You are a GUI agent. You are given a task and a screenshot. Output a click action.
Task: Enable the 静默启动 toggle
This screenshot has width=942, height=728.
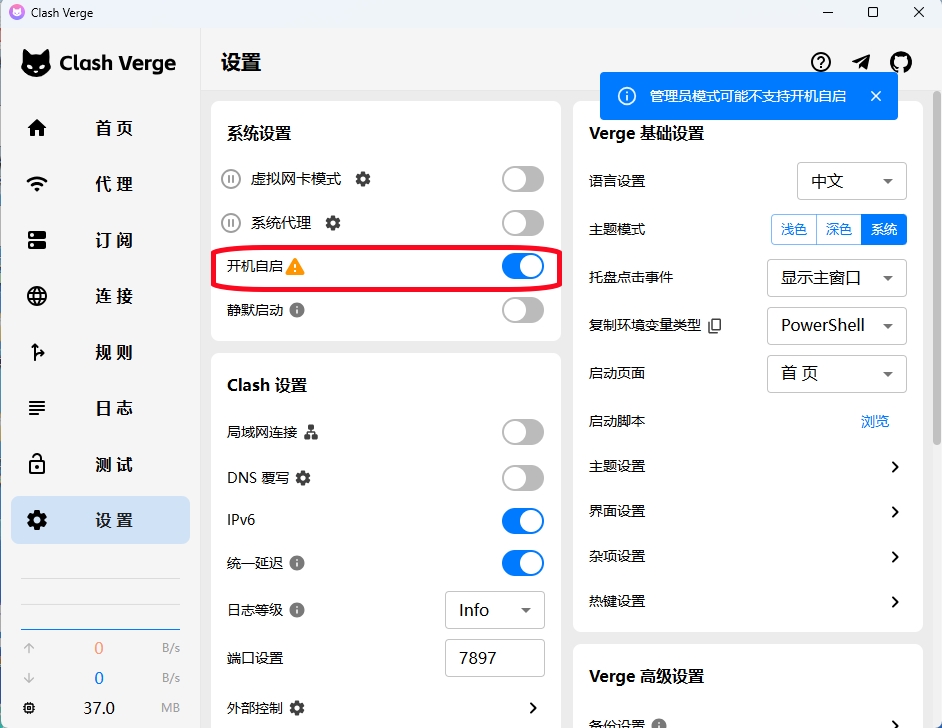(522, 310)
